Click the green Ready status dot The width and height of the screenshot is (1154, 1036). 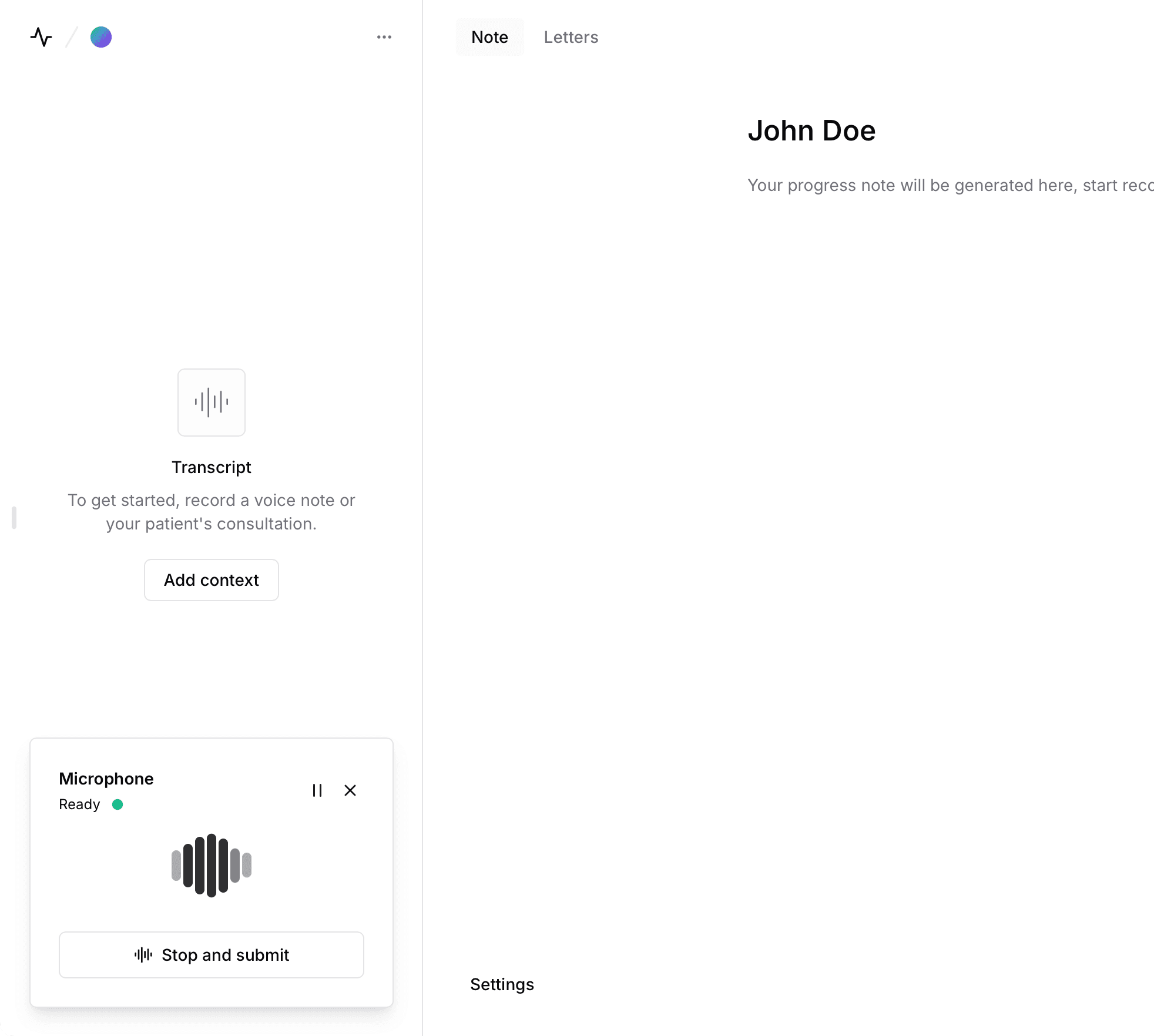tap(118, 804)
